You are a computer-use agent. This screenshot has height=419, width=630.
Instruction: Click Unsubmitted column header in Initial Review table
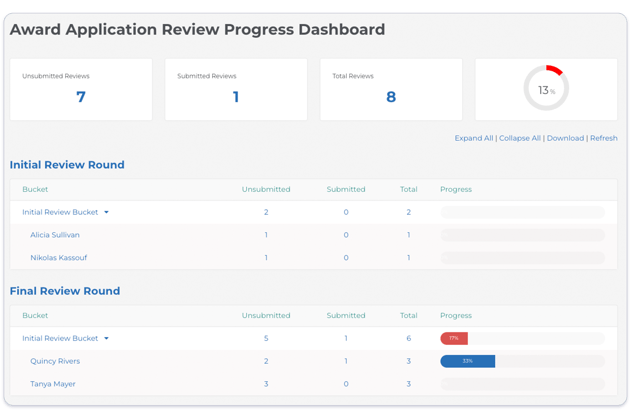point(266,189)
